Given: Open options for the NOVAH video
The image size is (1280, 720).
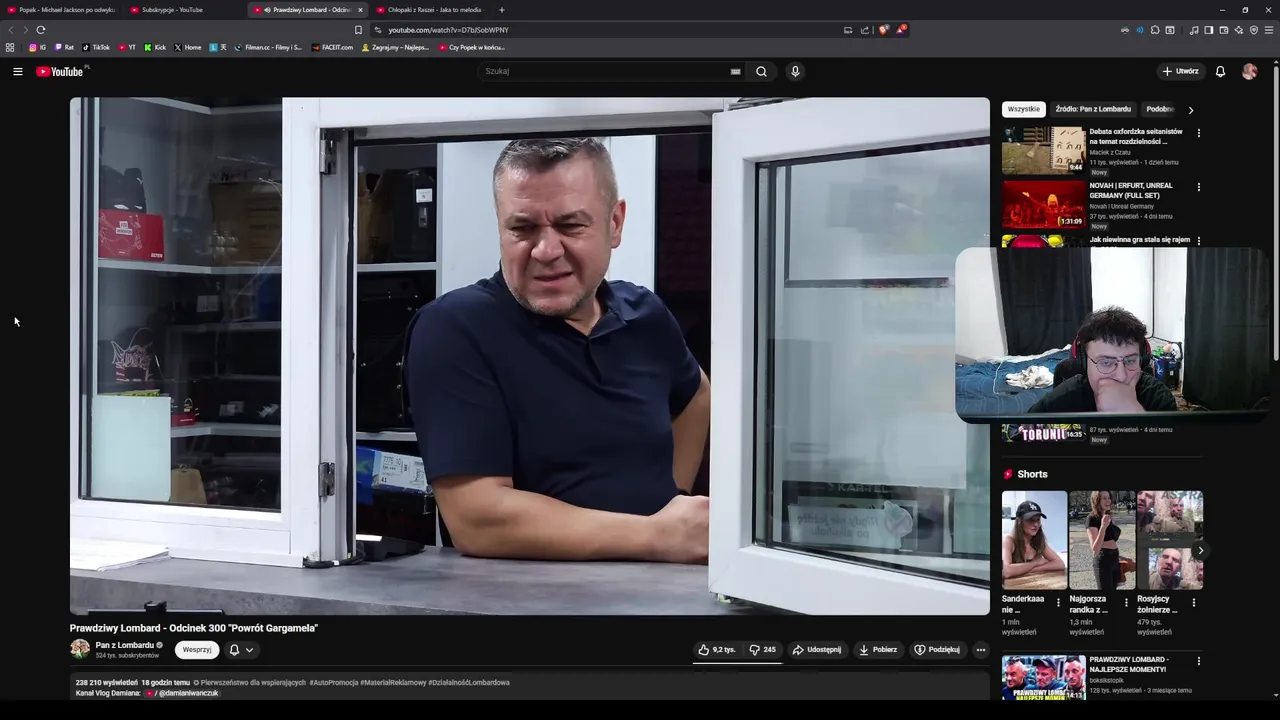Looking at the screenshot, I should [x=1199, y=187].
